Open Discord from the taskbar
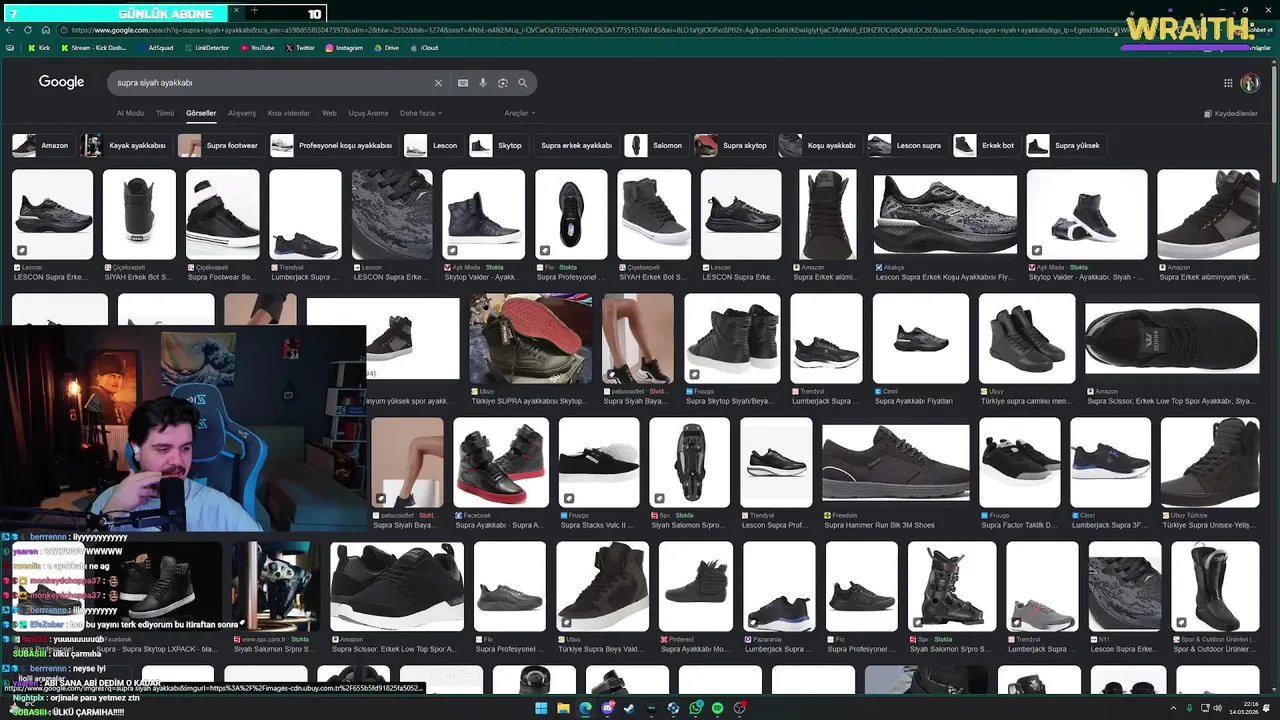 coord(608,708)
